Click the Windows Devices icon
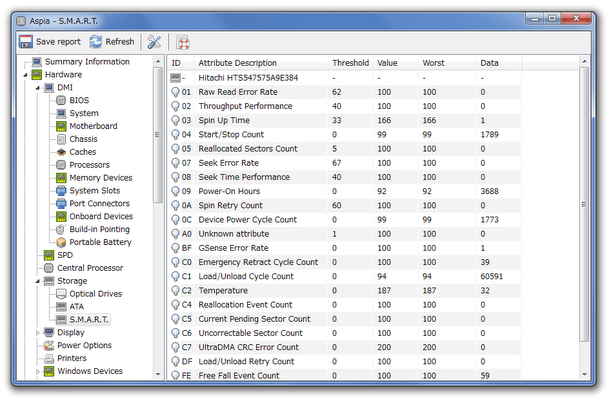 pyautogui.click(x=49, y=371)
